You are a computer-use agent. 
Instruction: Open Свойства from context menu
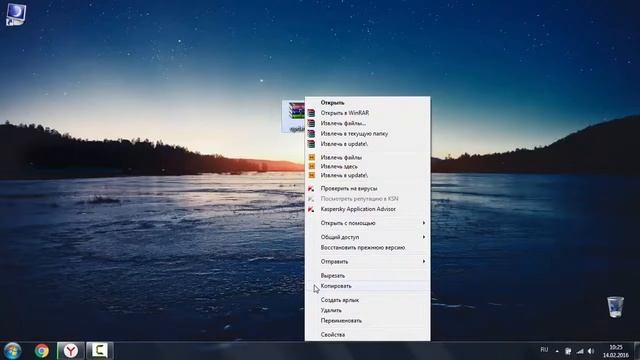[x=367, y=334]
